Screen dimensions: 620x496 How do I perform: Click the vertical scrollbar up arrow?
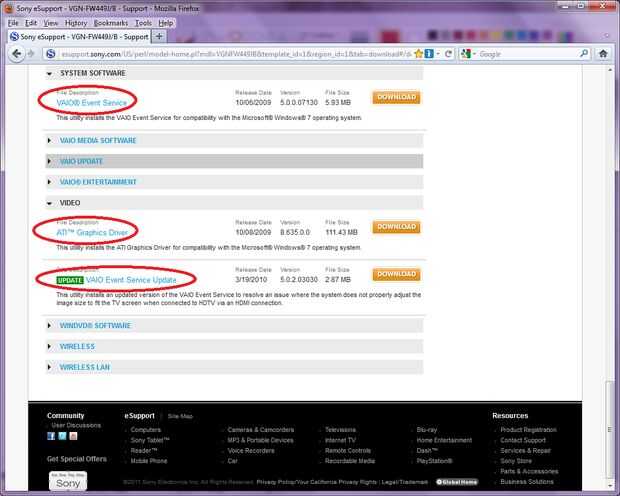610,70
